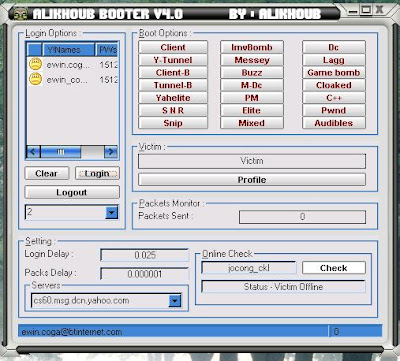
Task: Click the Client boot button
Action: 173,47
